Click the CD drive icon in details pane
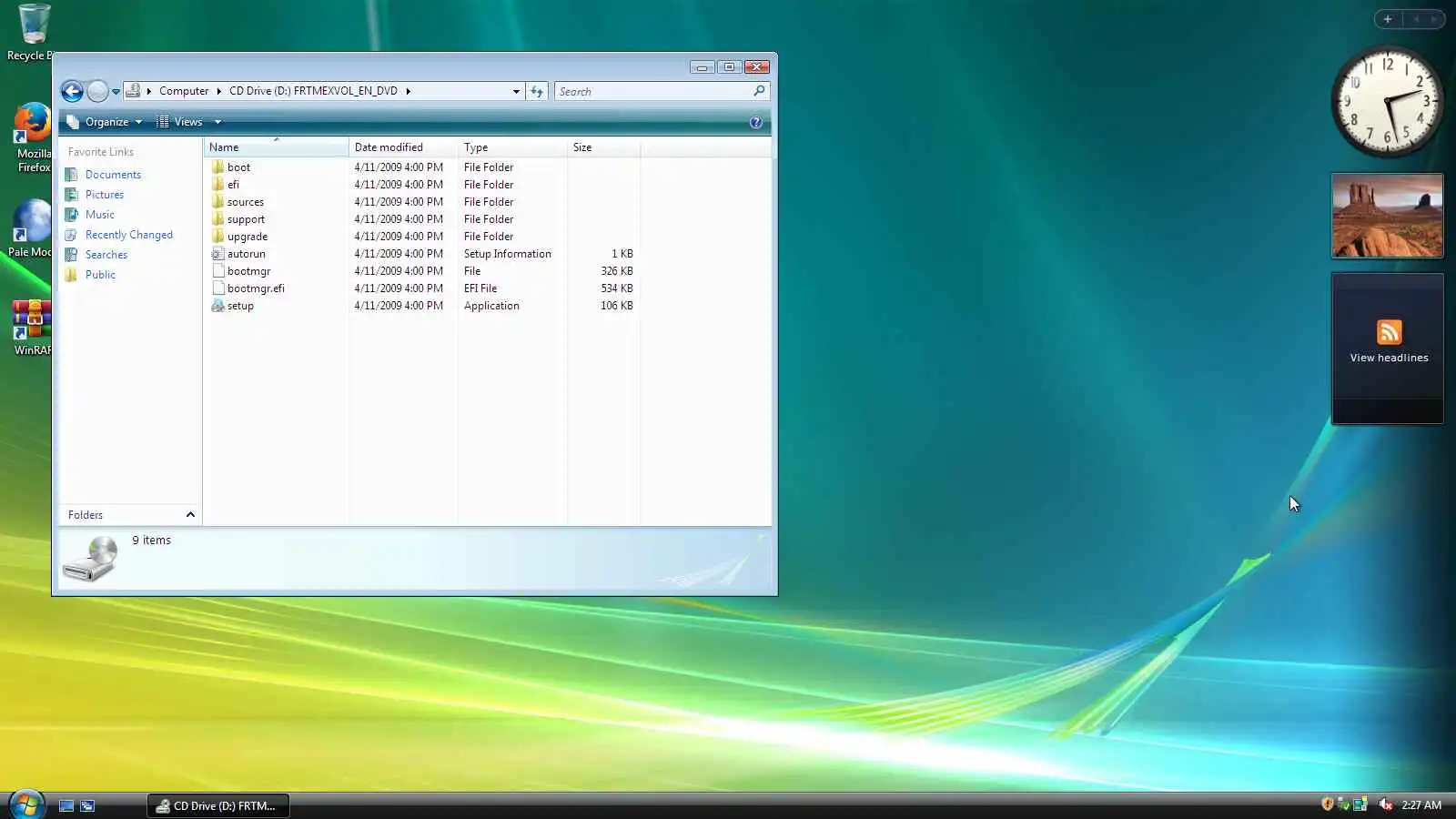 pos(90,559)
